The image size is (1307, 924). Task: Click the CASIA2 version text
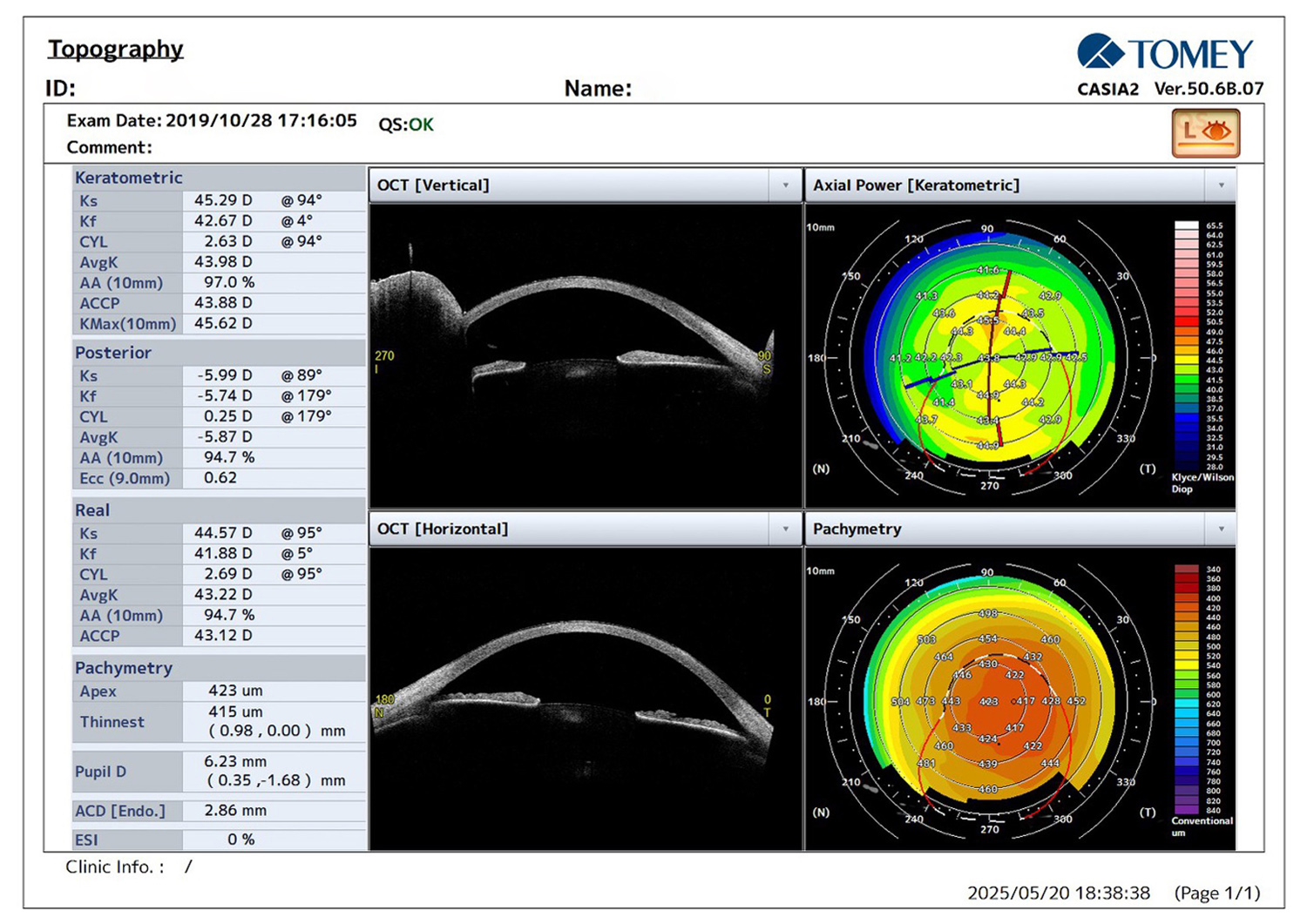[x=1170, y=89]
